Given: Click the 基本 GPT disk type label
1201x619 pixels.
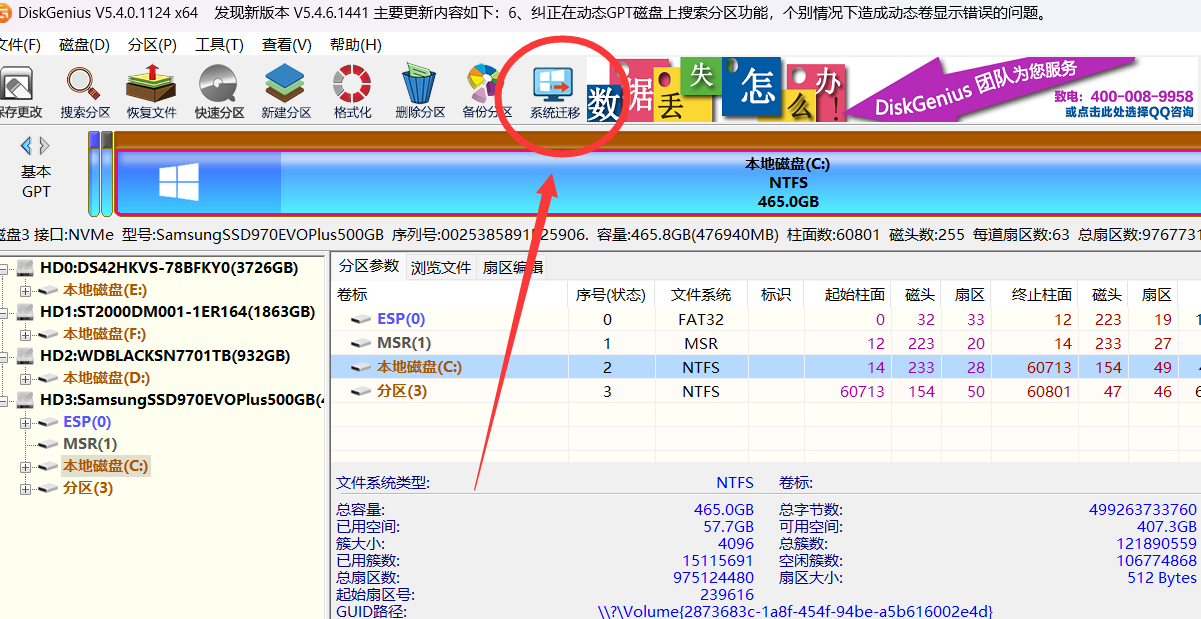Looking at the screenshot, I should [36, 182].
